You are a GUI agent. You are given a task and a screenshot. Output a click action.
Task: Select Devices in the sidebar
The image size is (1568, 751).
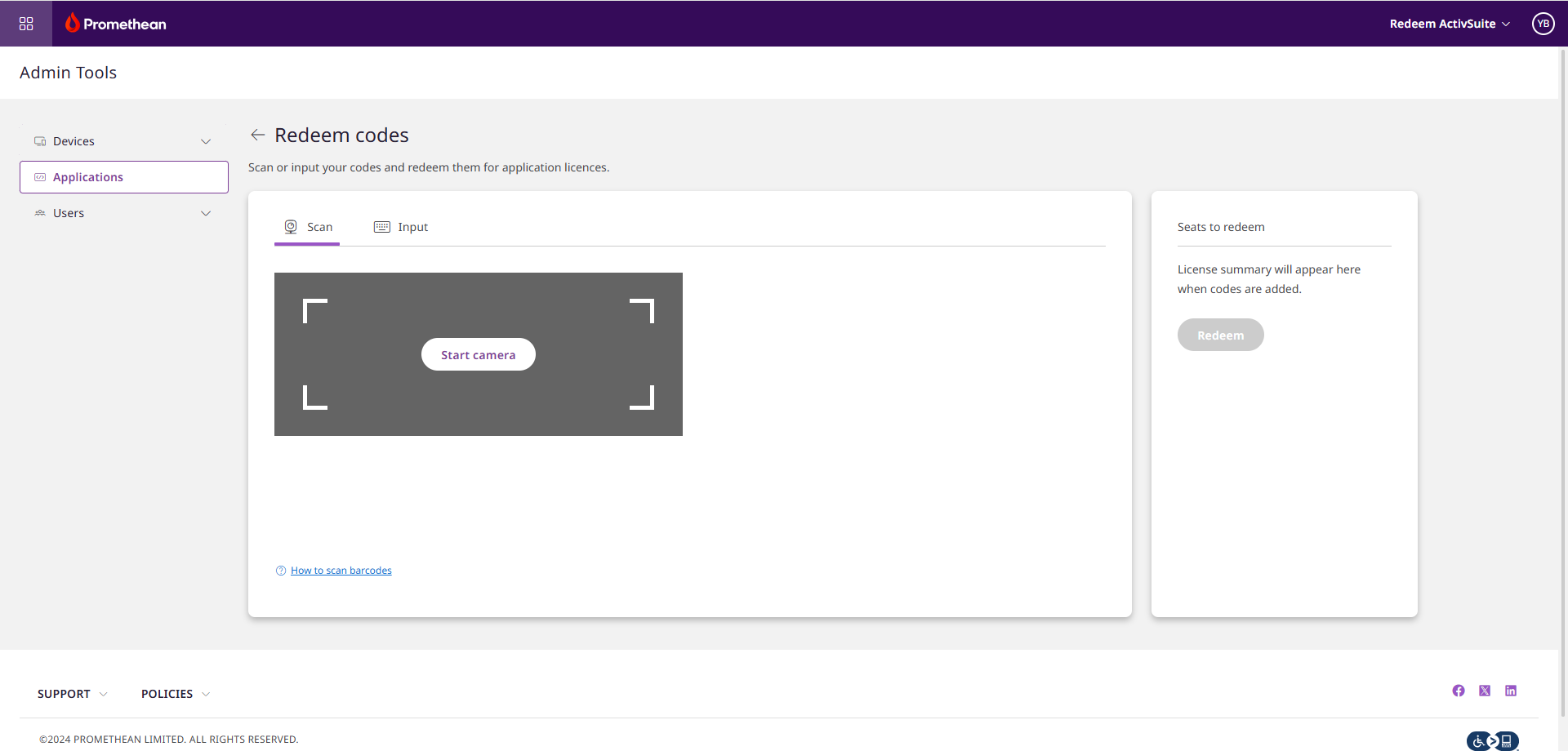click(124, 141)
